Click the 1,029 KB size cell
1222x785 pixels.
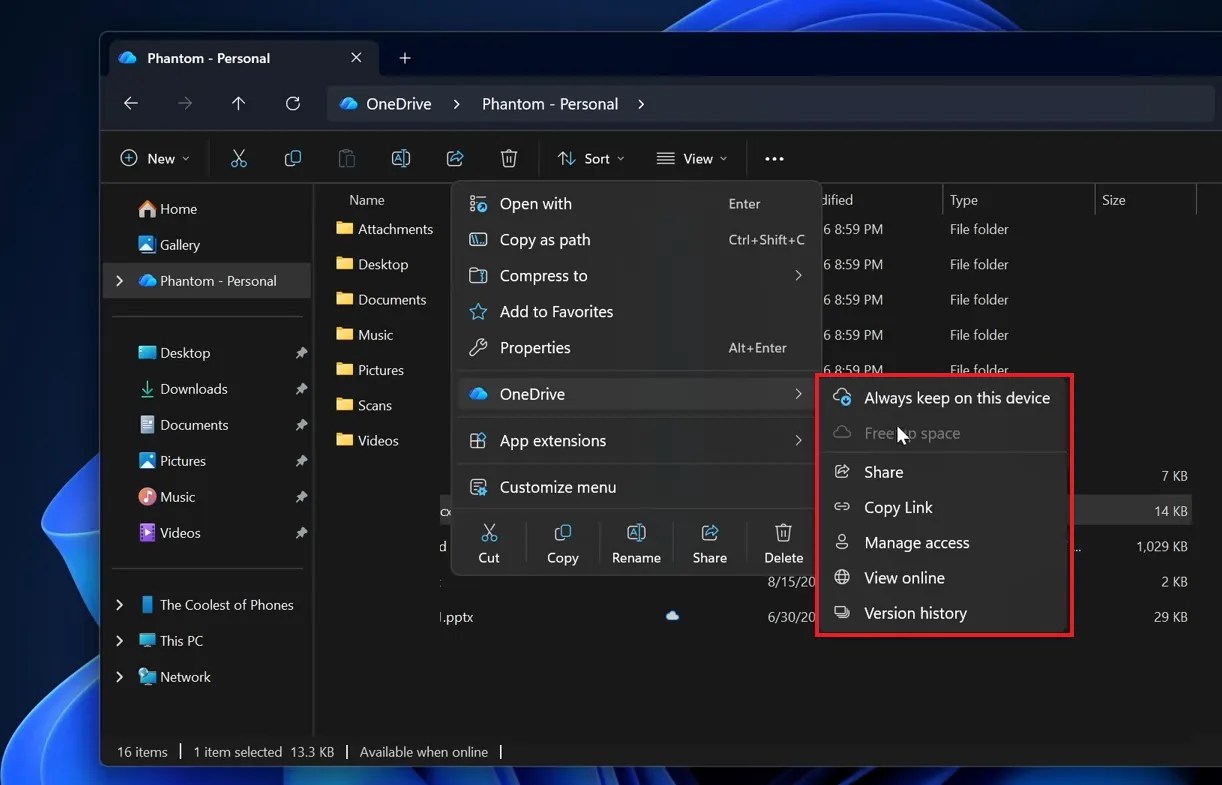(1162, 547)
